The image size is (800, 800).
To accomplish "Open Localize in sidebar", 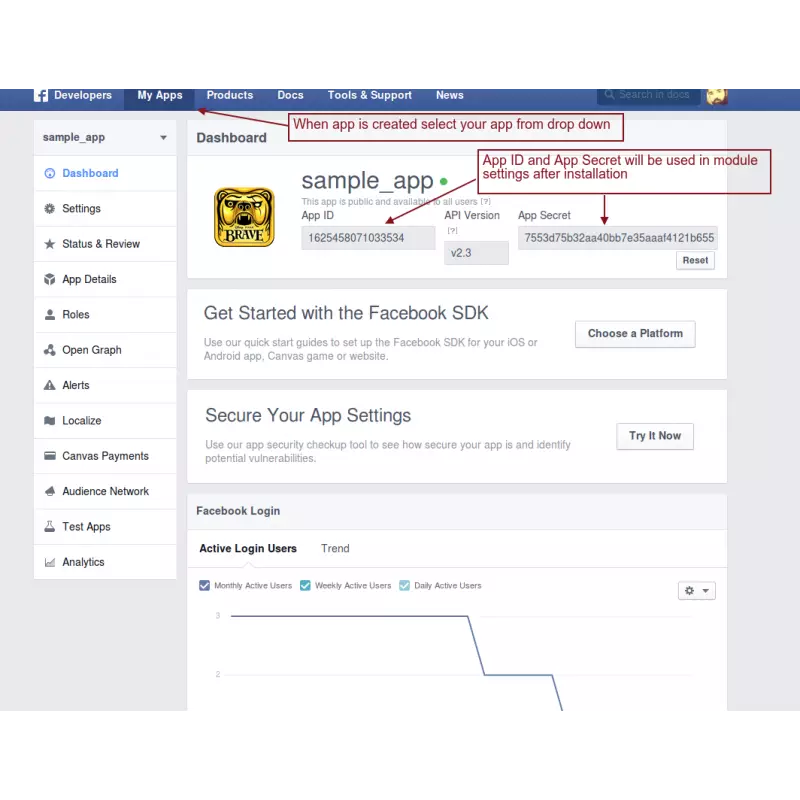I will [x=105, y=421].
